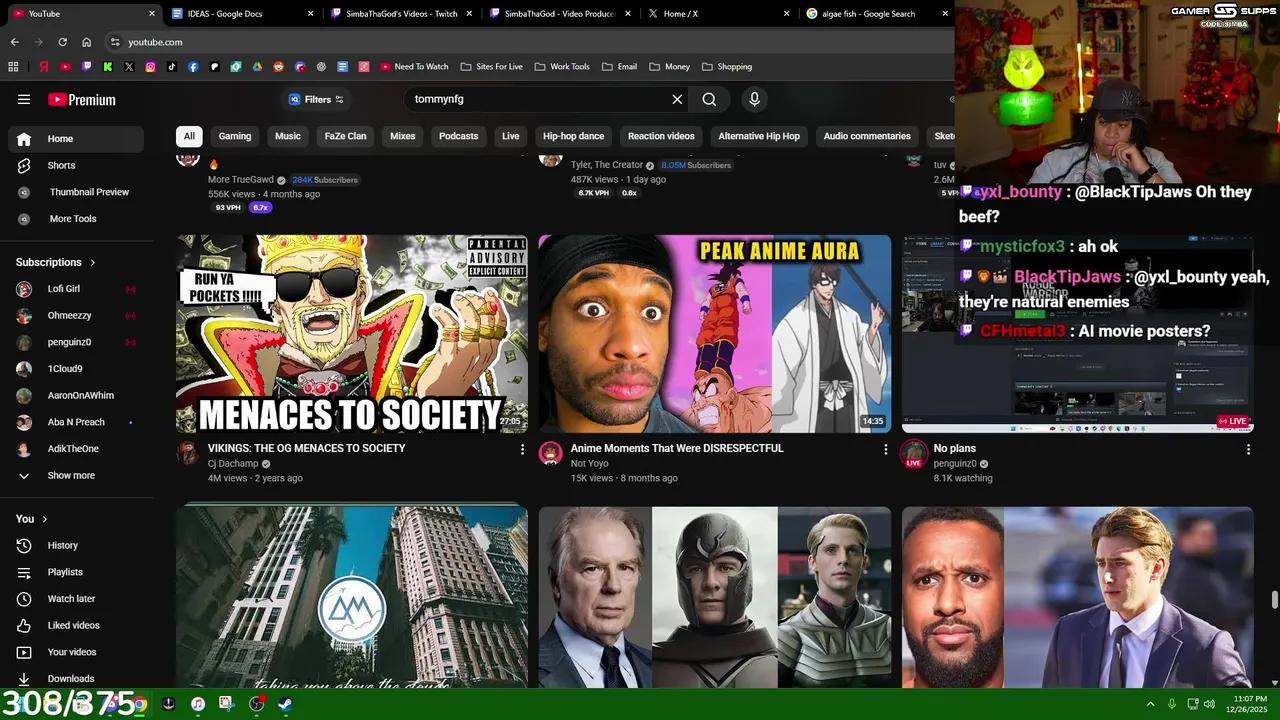
Task: Open more options for Vikings video
Action: point(522,450)
